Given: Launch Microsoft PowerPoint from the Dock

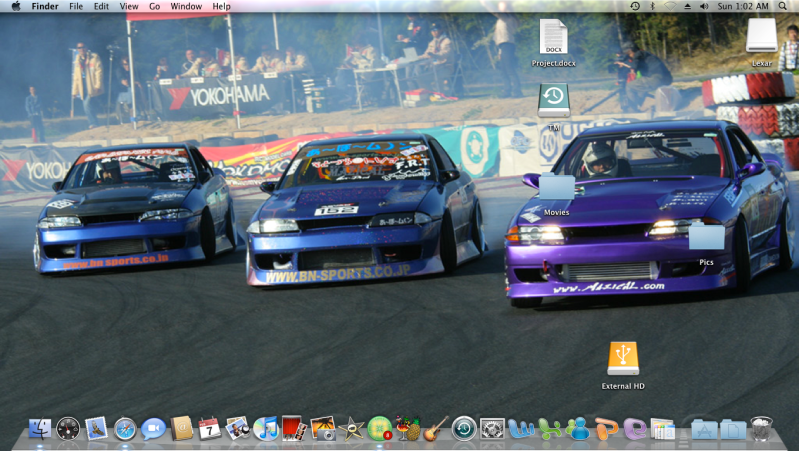Looking at the screenshot, I should [606, 429].
